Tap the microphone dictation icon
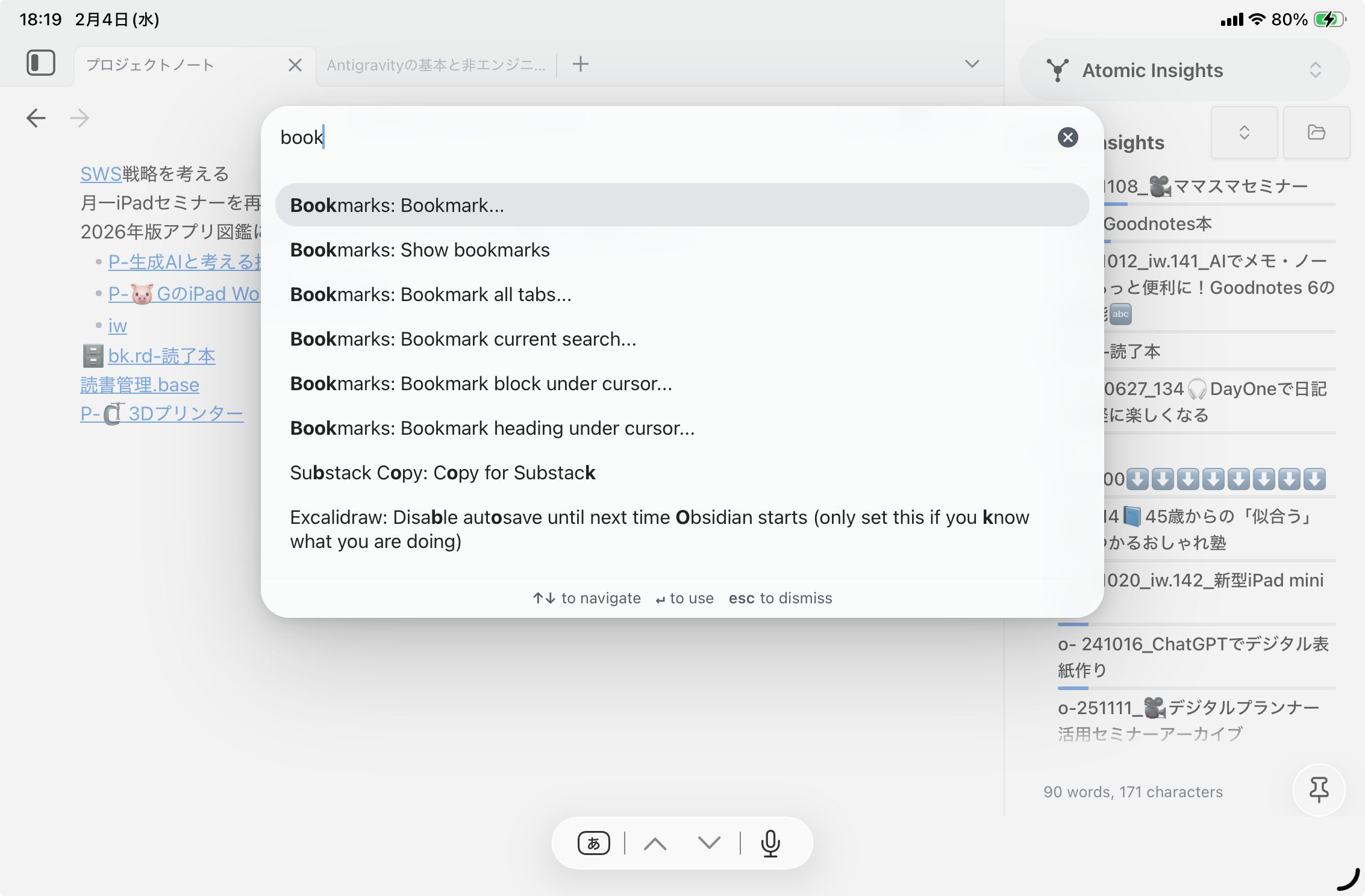This screenshot has height=896, width=1365. [x=770, y=843]
